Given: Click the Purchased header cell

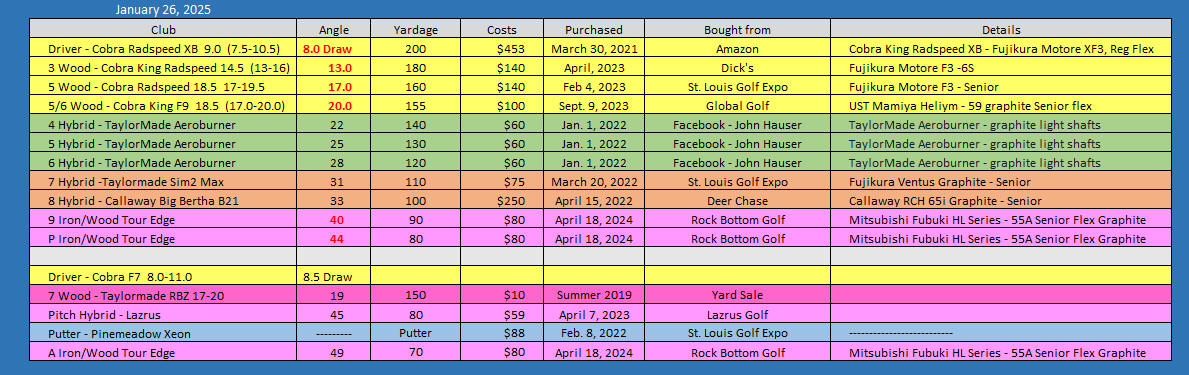Looking at the screenshot, I should (594, 30).
